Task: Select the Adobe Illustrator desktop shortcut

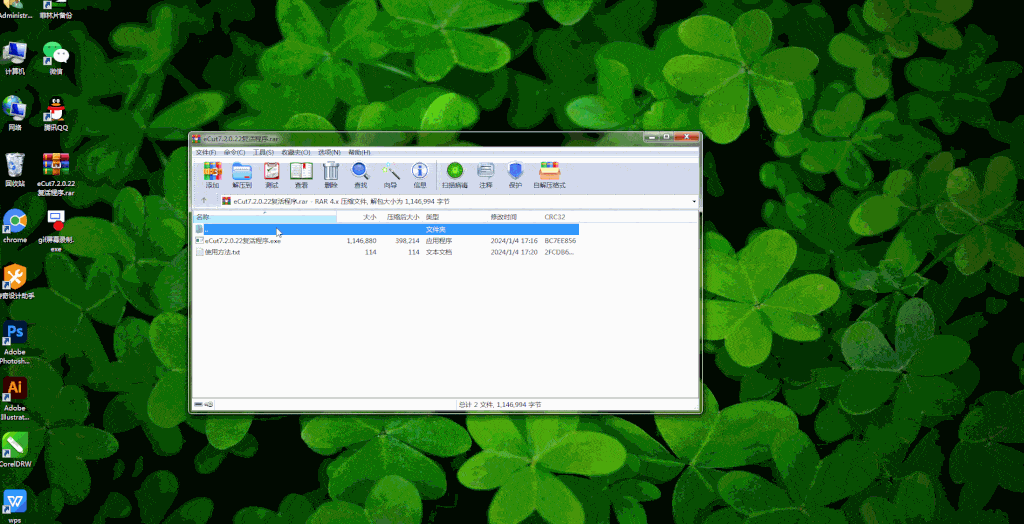Action: click(14, 399)
